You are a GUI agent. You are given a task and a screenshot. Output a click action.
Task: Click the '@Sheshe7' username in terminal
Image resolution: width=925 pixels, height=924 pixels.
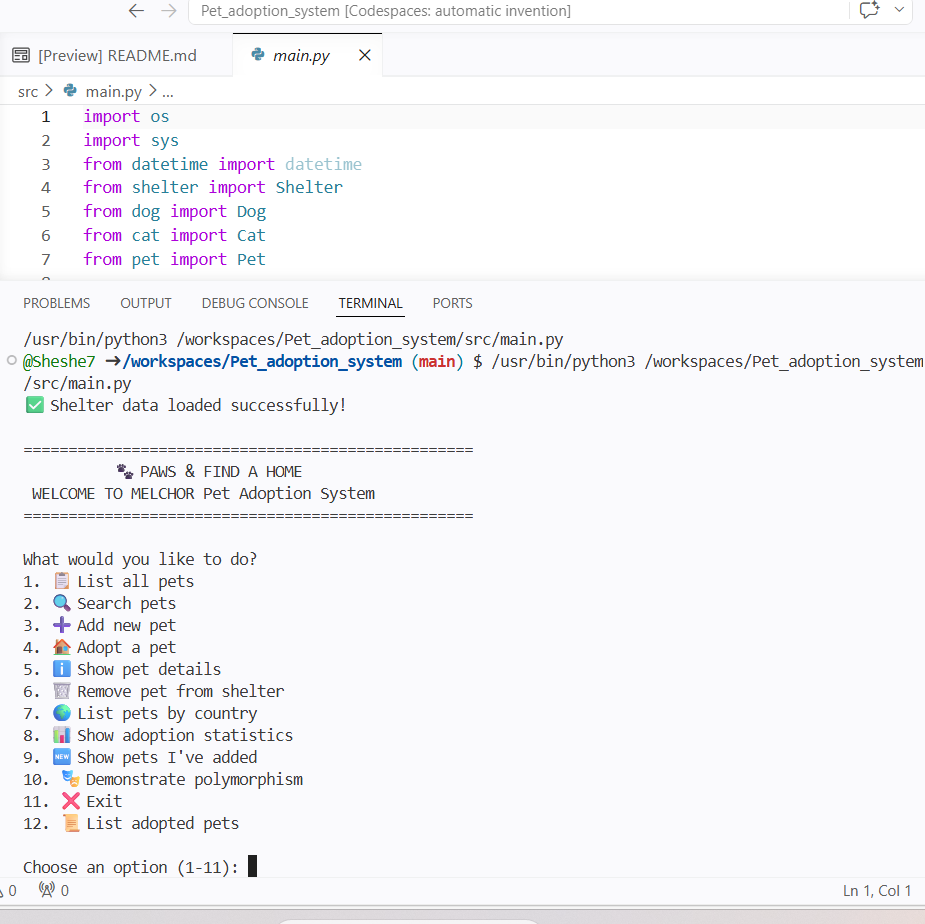[59, 361]
